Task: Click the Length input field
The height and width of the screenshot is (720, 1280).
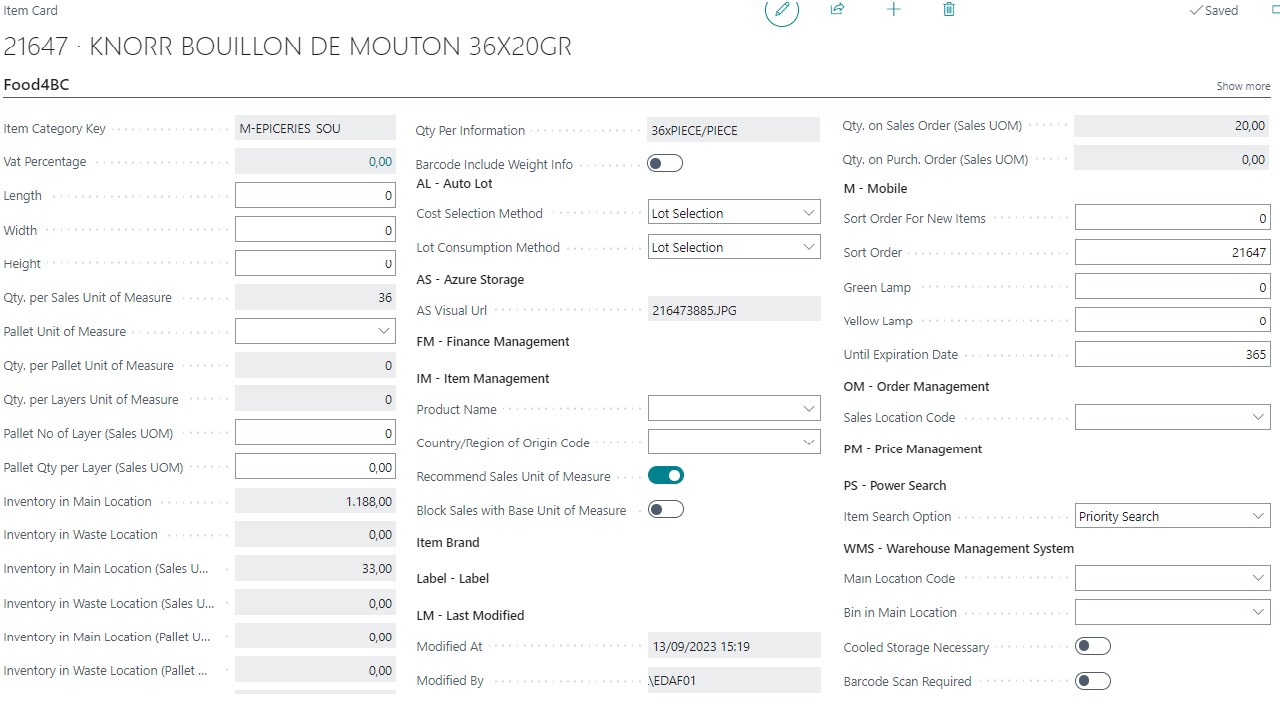Action: tap(315, 195)
